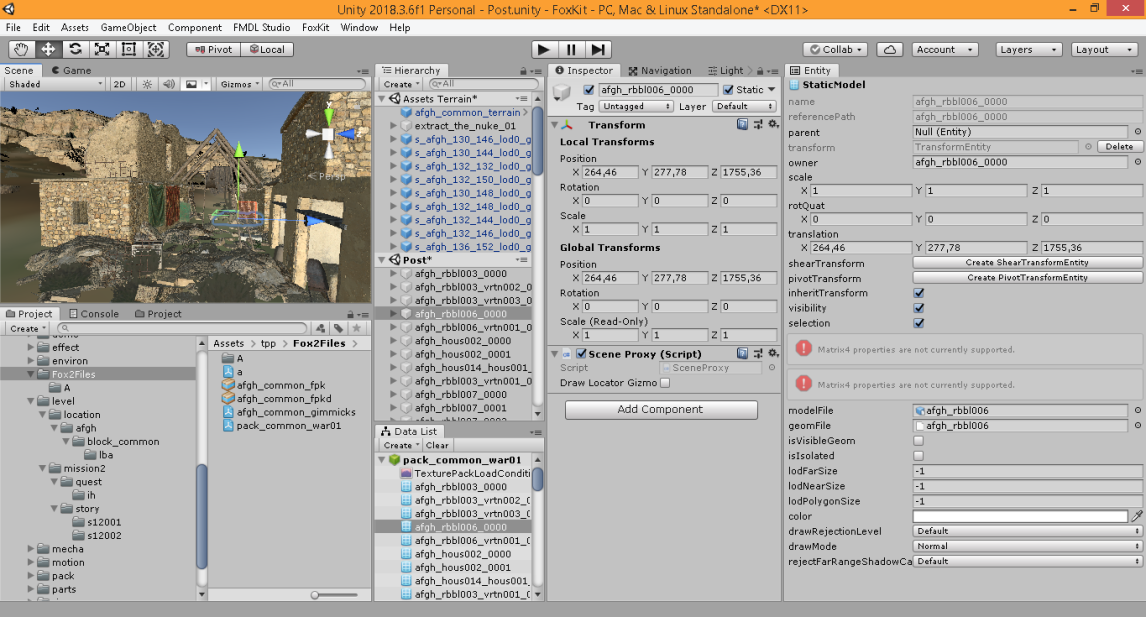Screen dimensions: 1146x617
Task: Open the Layout dropdown
Action: coord(1104,50)
